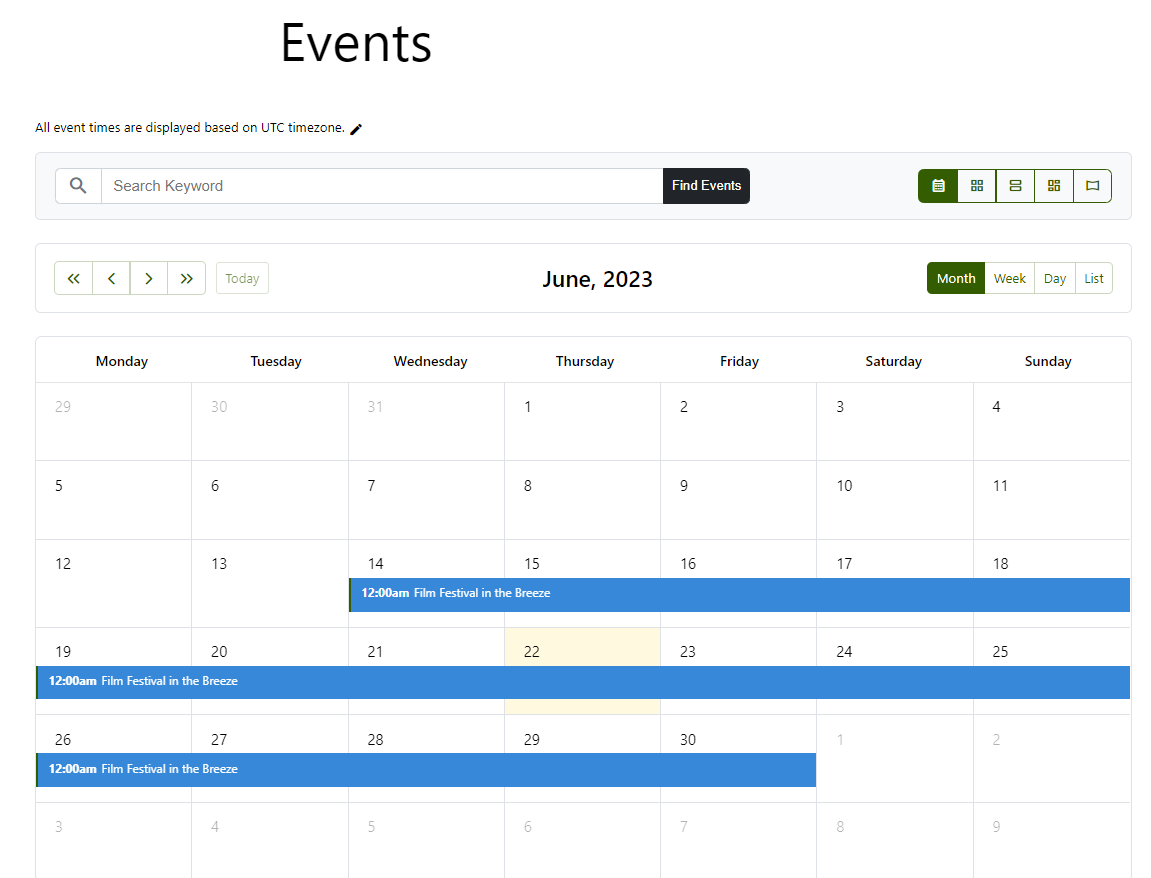Select the active Month view tab
Viewport: 1151px width, 878px height.
955,278
